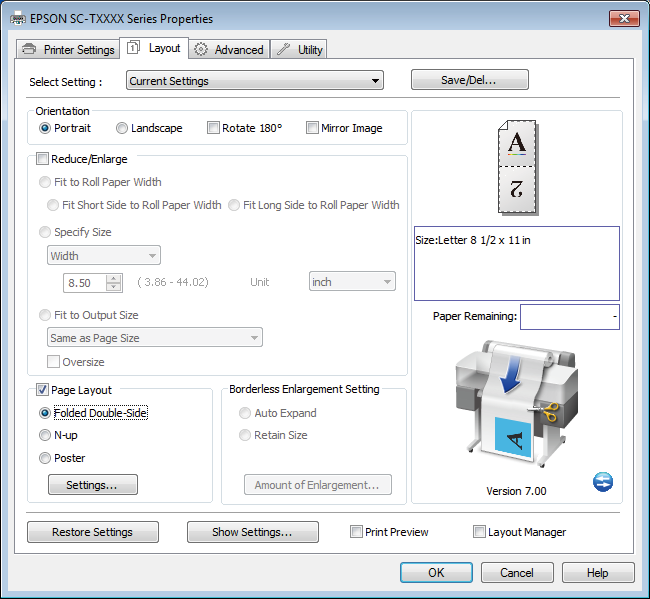
Task: Open the Width dropdown
Action: pos(104,255)
